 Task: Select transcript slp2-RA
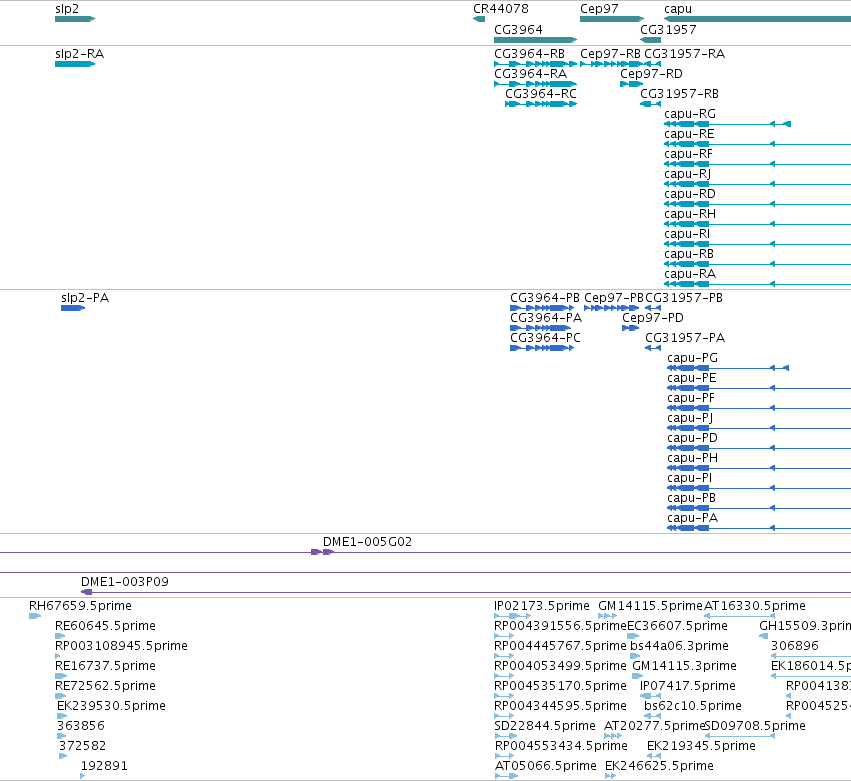(x=75, y=64)
